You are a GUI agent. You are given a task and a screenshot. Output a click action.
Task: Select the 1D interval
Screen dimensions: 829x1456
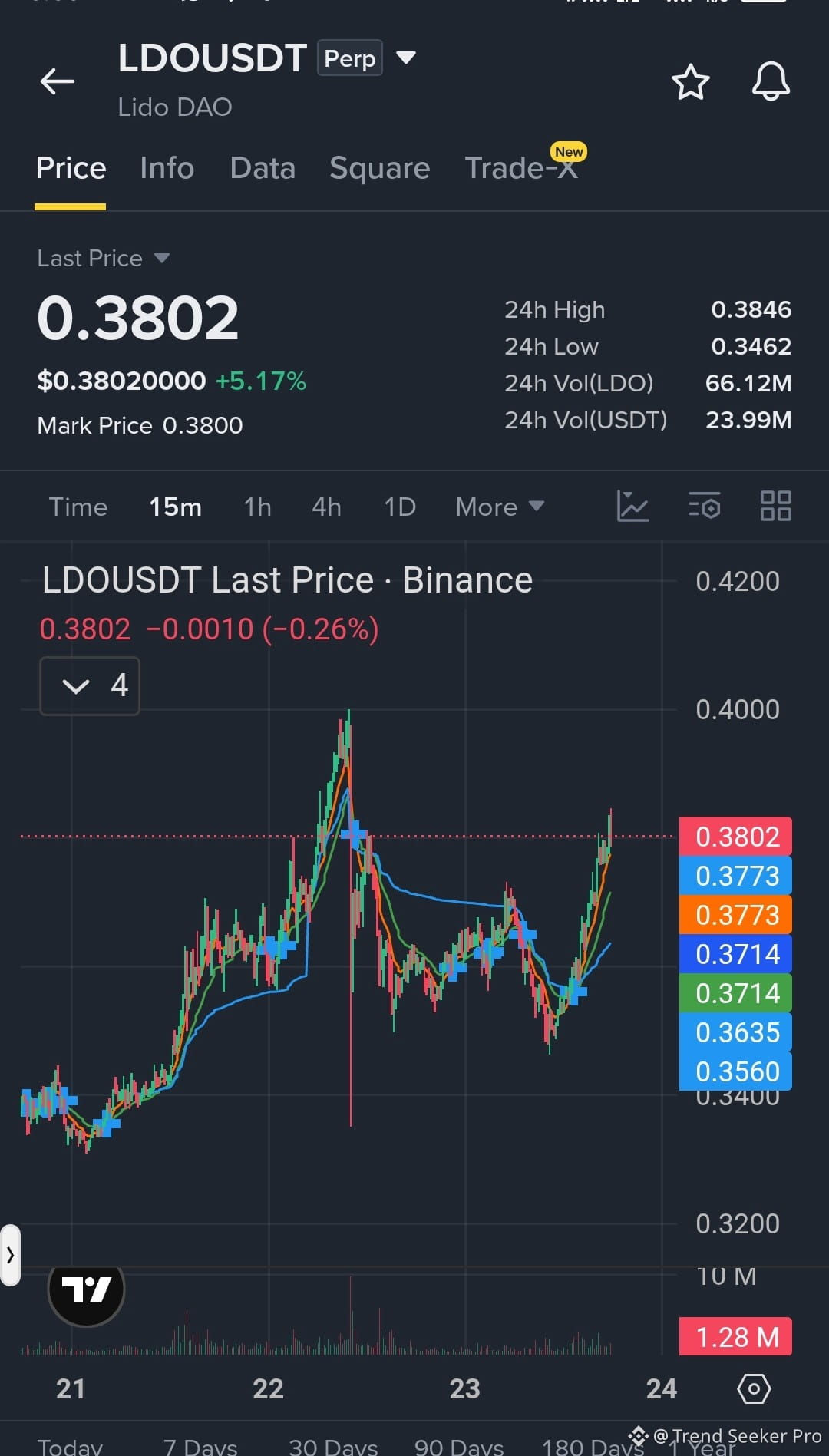(400, 507)
